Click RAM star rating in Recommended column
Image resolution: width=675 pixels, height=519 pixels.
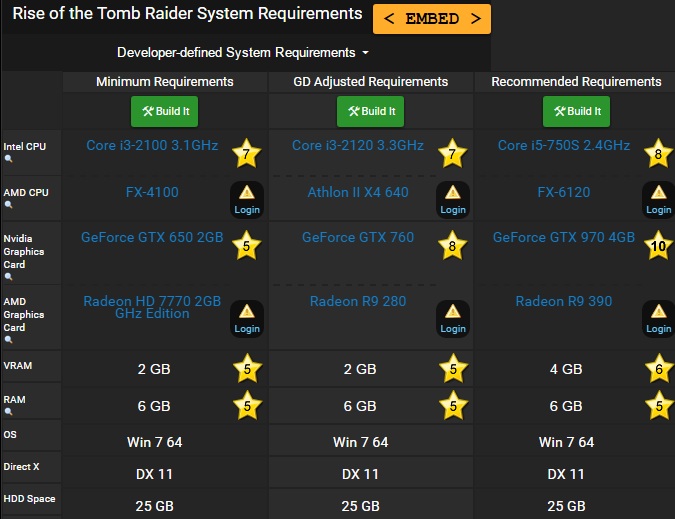pyautogui.click(x=659, y=405)
